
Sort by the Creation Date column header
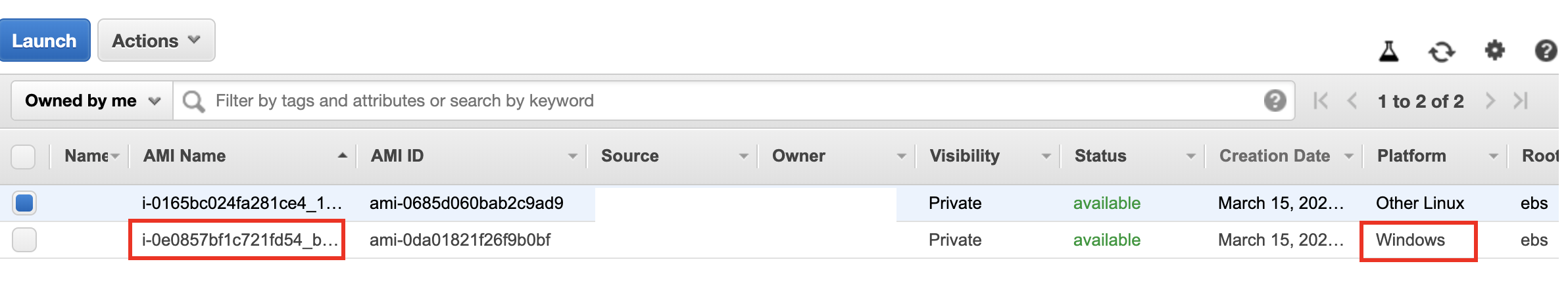coord(1275,156)
